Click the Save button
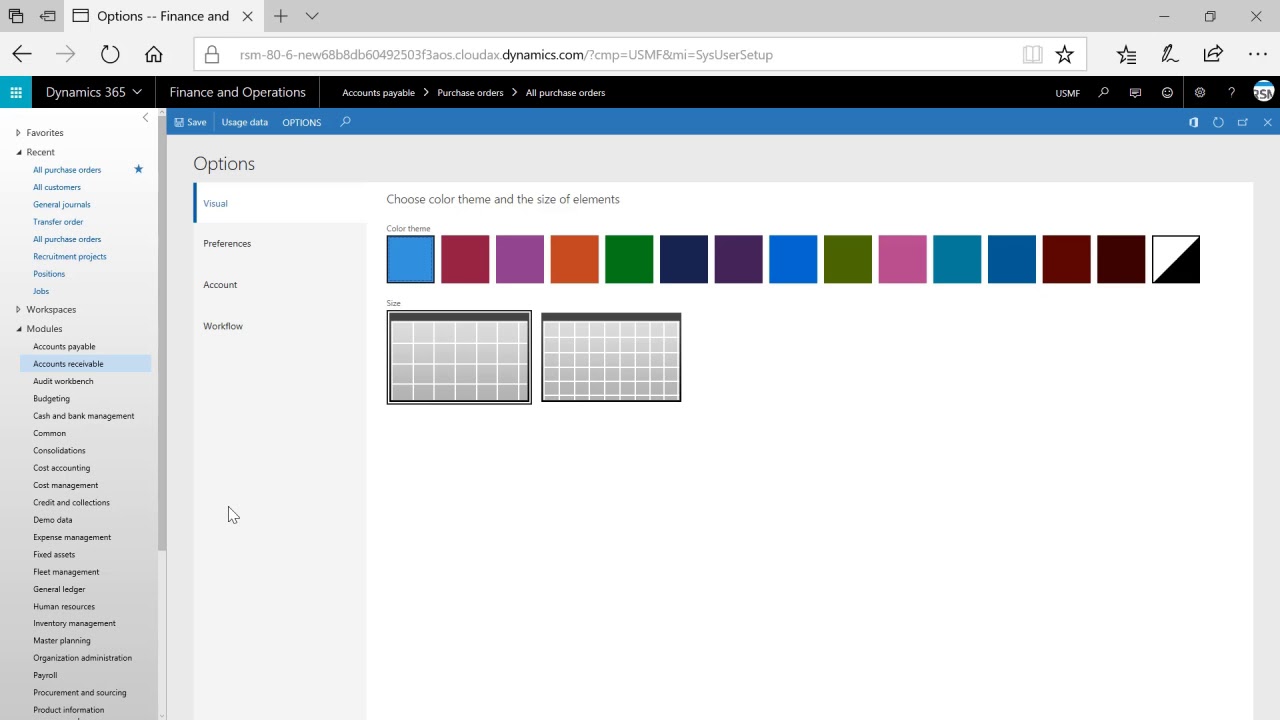 click(x=190, y=122)
